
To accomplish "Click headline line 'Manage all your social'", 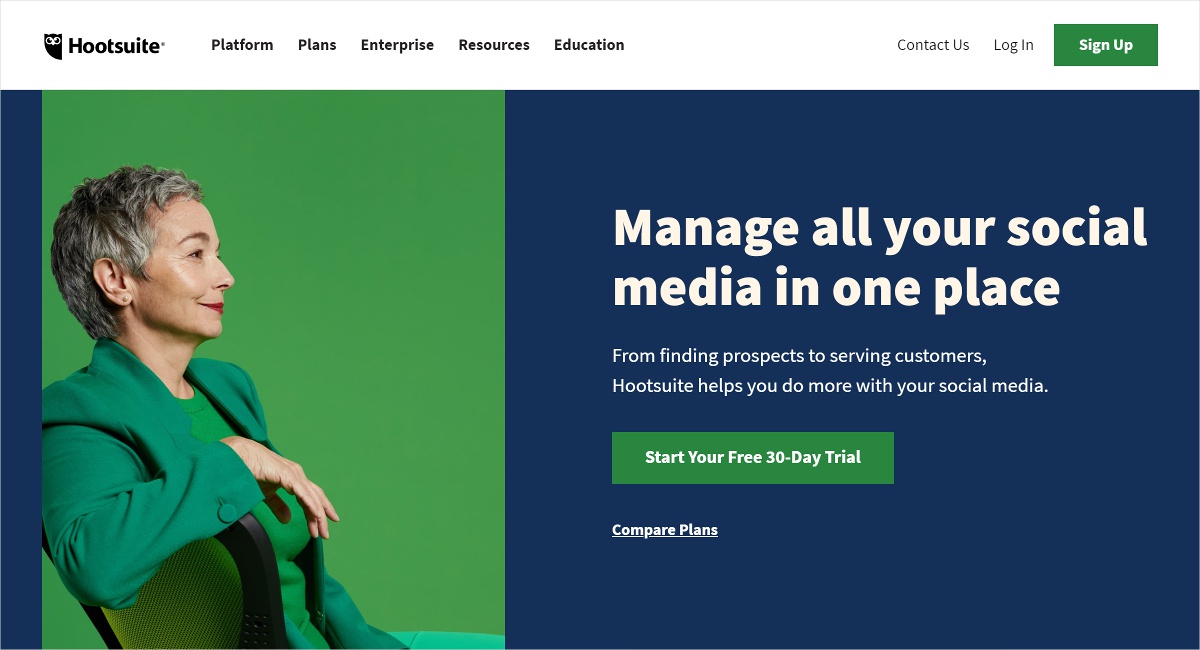I will click(880, 227).
